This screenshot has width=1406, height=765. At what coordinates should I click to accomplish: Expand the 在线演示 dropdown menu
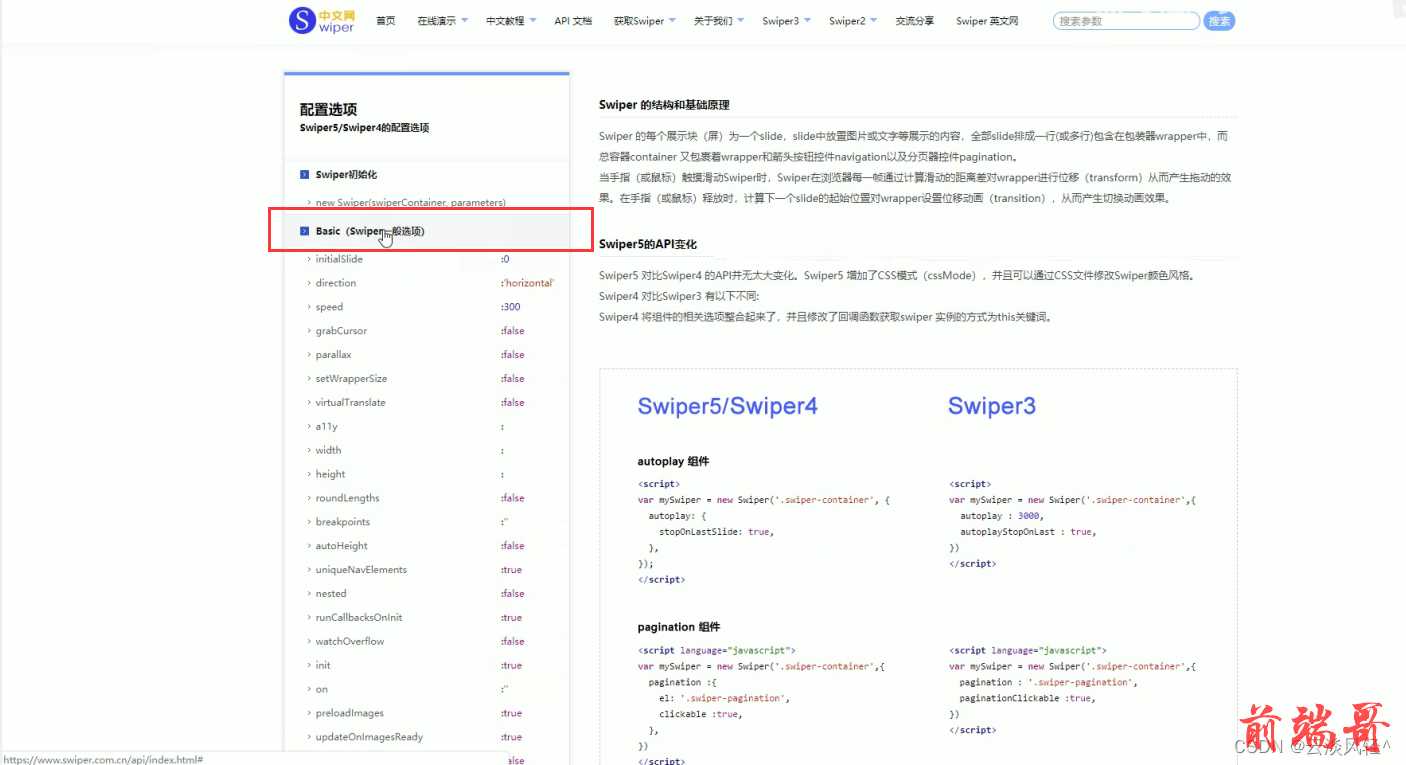442,21
